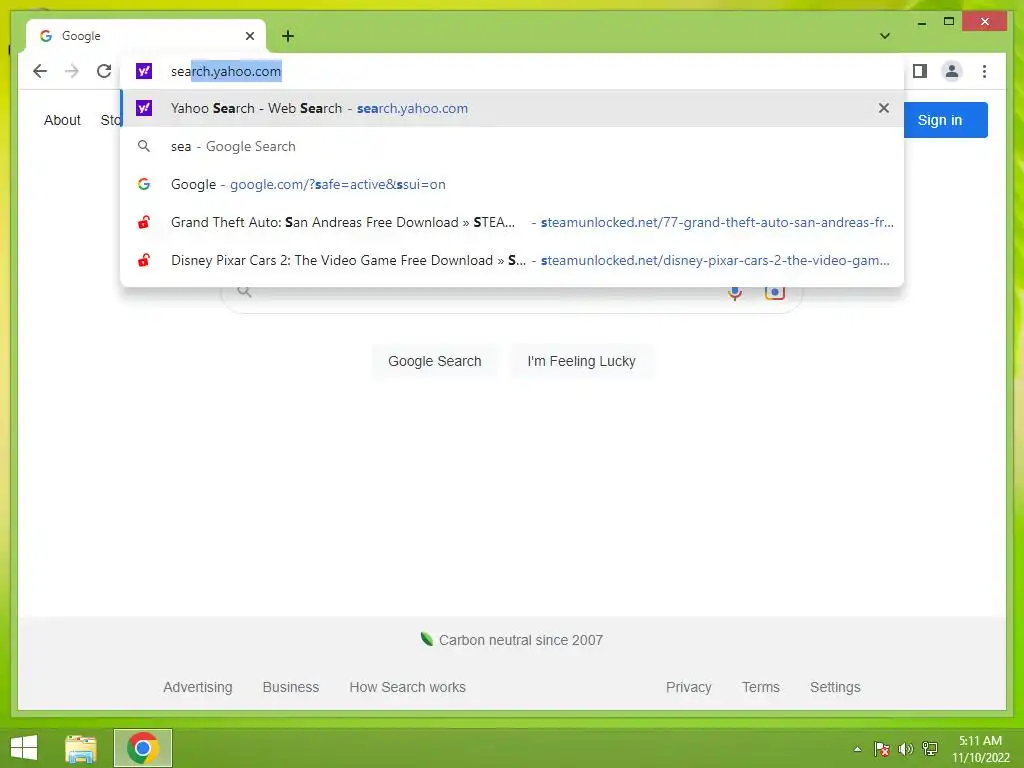Screen dimensions: 1024x768
Task: Pick the Grand Theft Auto San Andreas suggestion
Action: pyautogui.click(x=512, y=222)
